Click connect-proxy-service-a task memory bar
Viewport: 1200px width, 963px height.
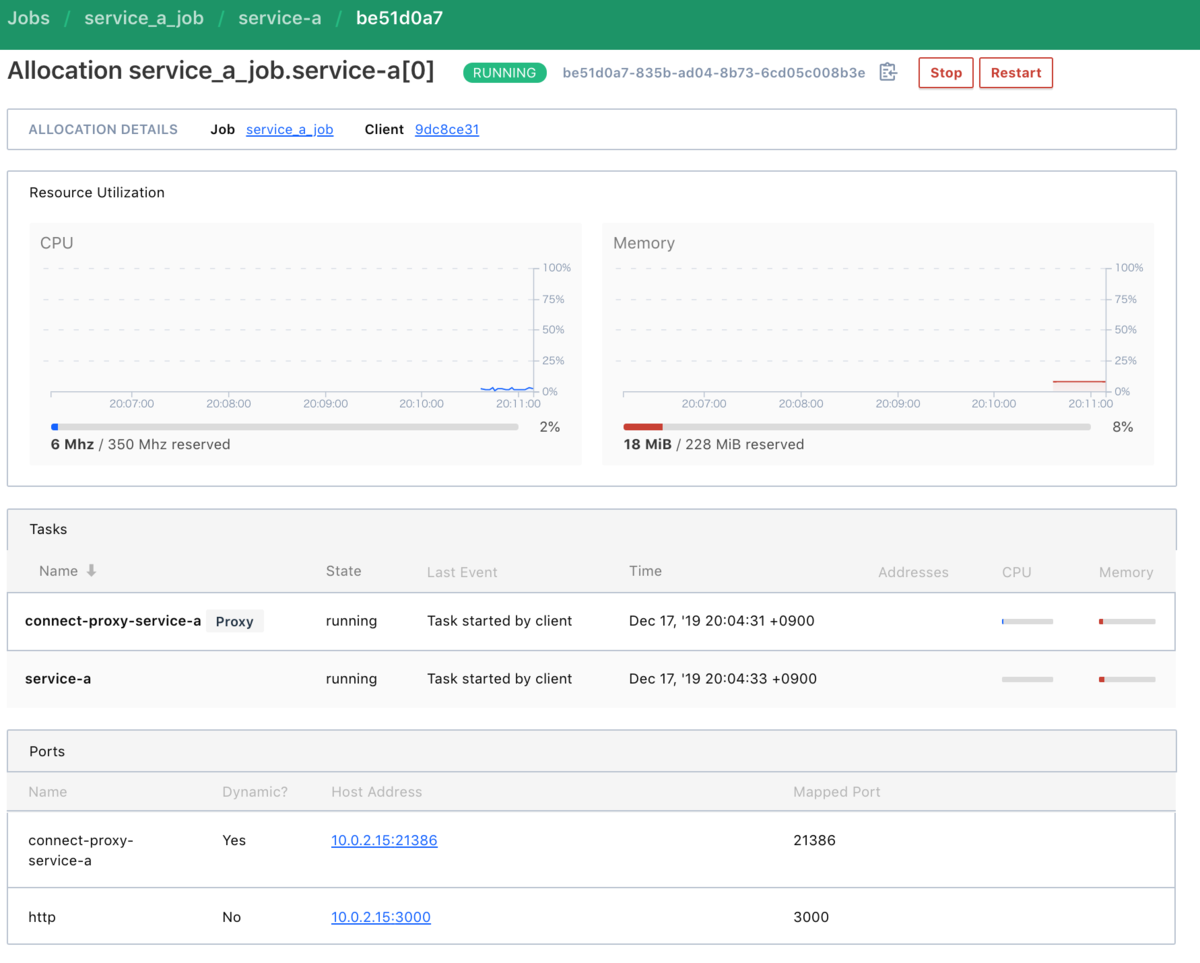click(x=1126, y=621)
